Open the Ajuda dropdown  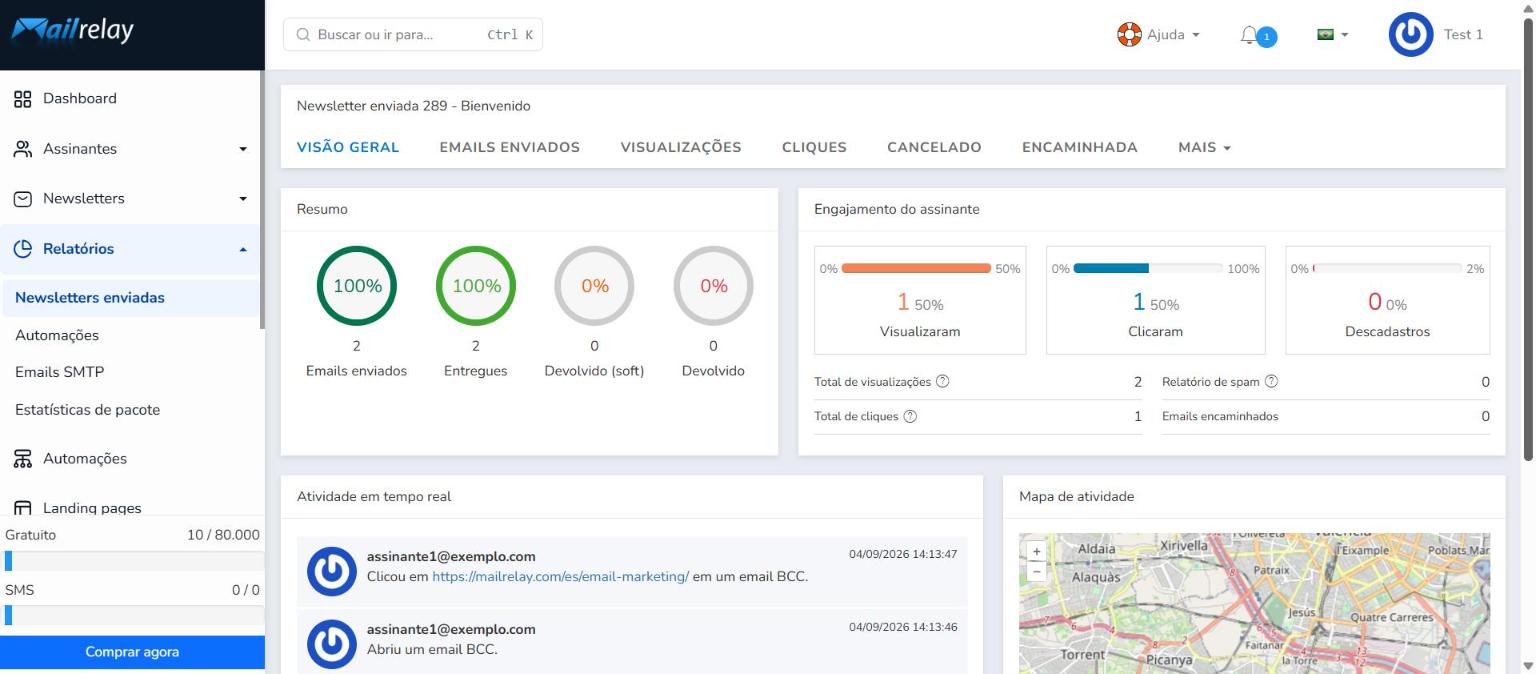point(1159,35)
